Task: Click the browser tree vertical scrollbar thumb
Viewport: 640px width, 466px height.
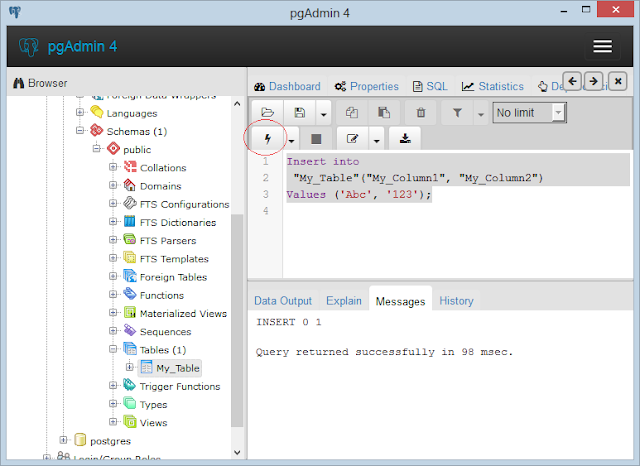Action: pos(237,320)
